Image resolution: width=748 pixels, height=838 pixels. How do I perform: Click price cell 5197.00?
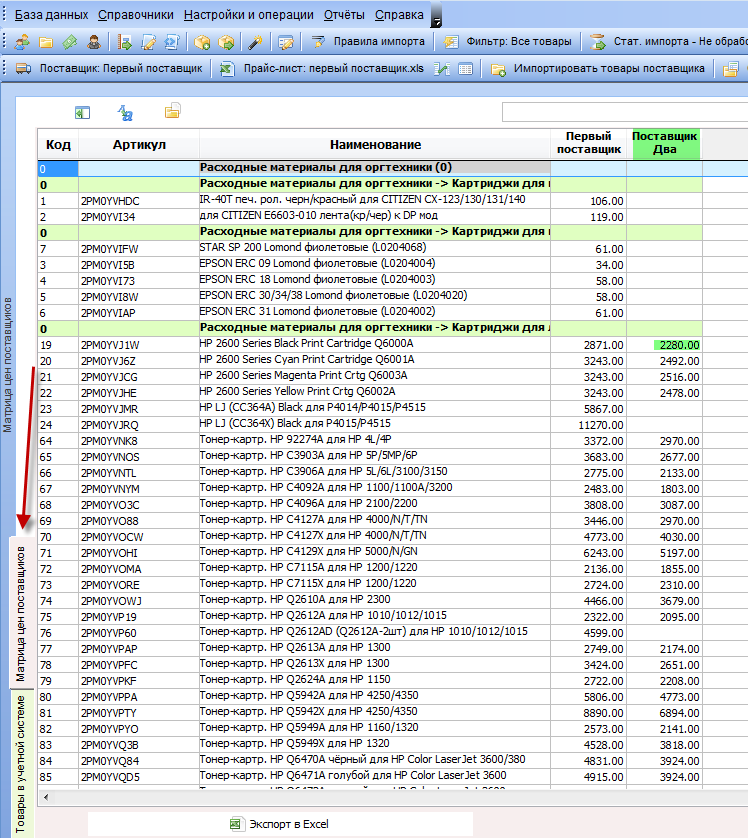tap(665, 553)
